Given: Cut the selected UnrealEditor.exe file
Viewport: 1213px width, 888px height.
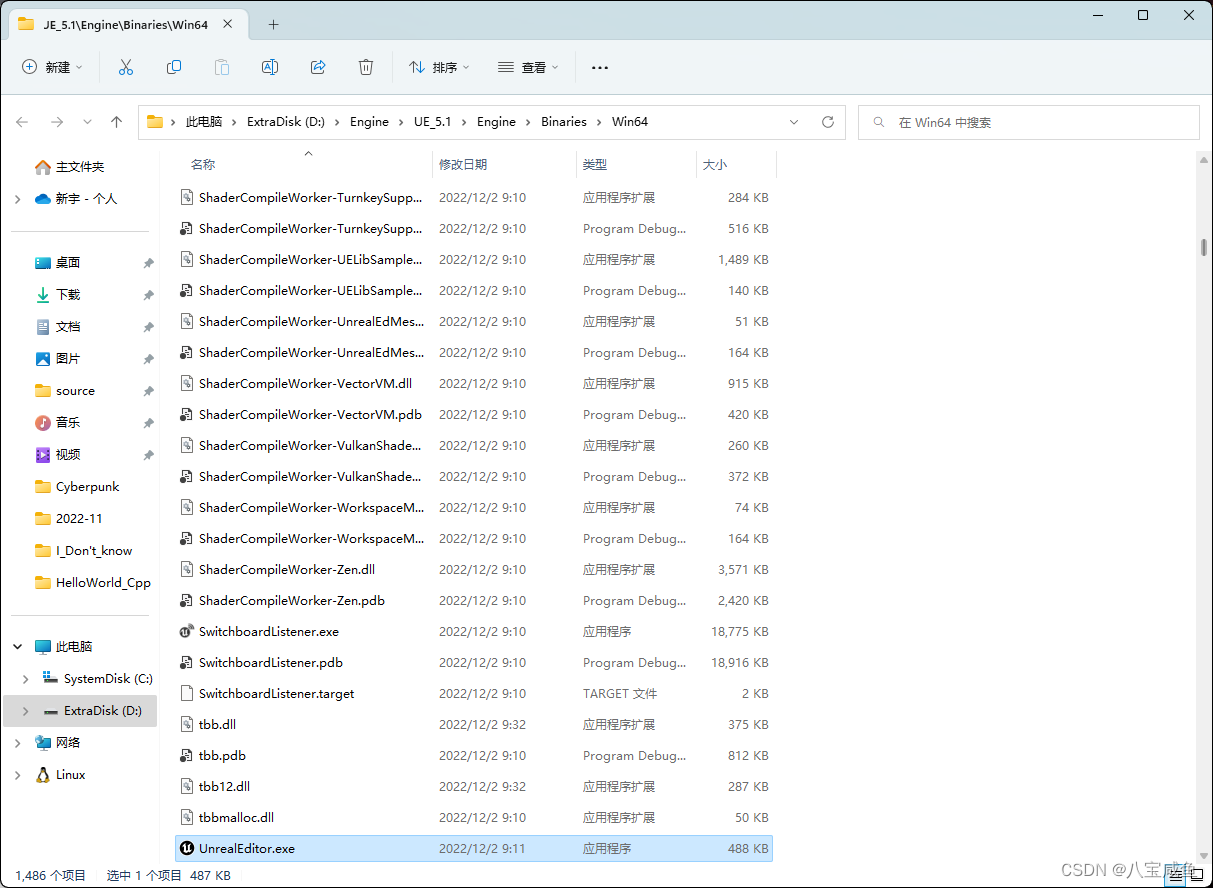Looking at the screenshot, I should (126, 66).
